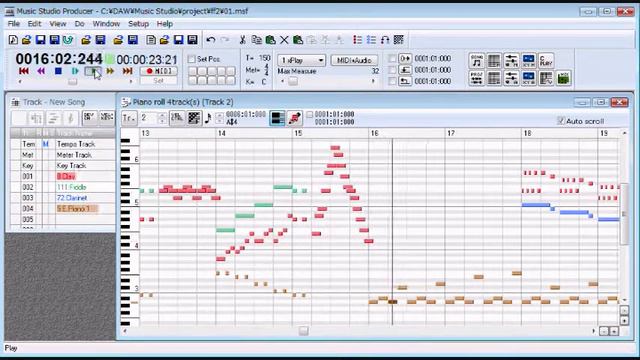640x360 pixels.
Task: Click the Set button under MIDI record
Action: tap(159, 81)
